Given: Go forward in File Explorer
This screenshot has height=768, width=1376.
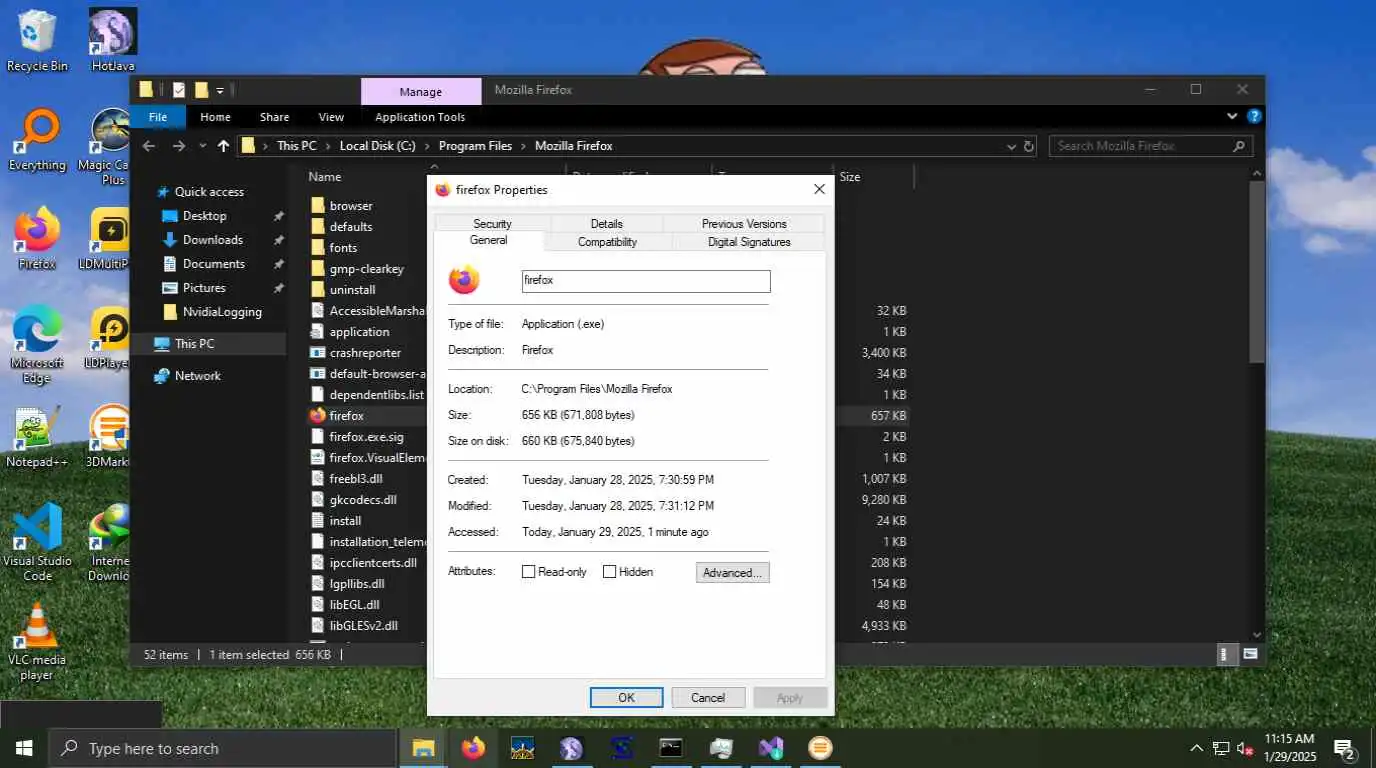Looking at the screenshot, I should (179, 146).
